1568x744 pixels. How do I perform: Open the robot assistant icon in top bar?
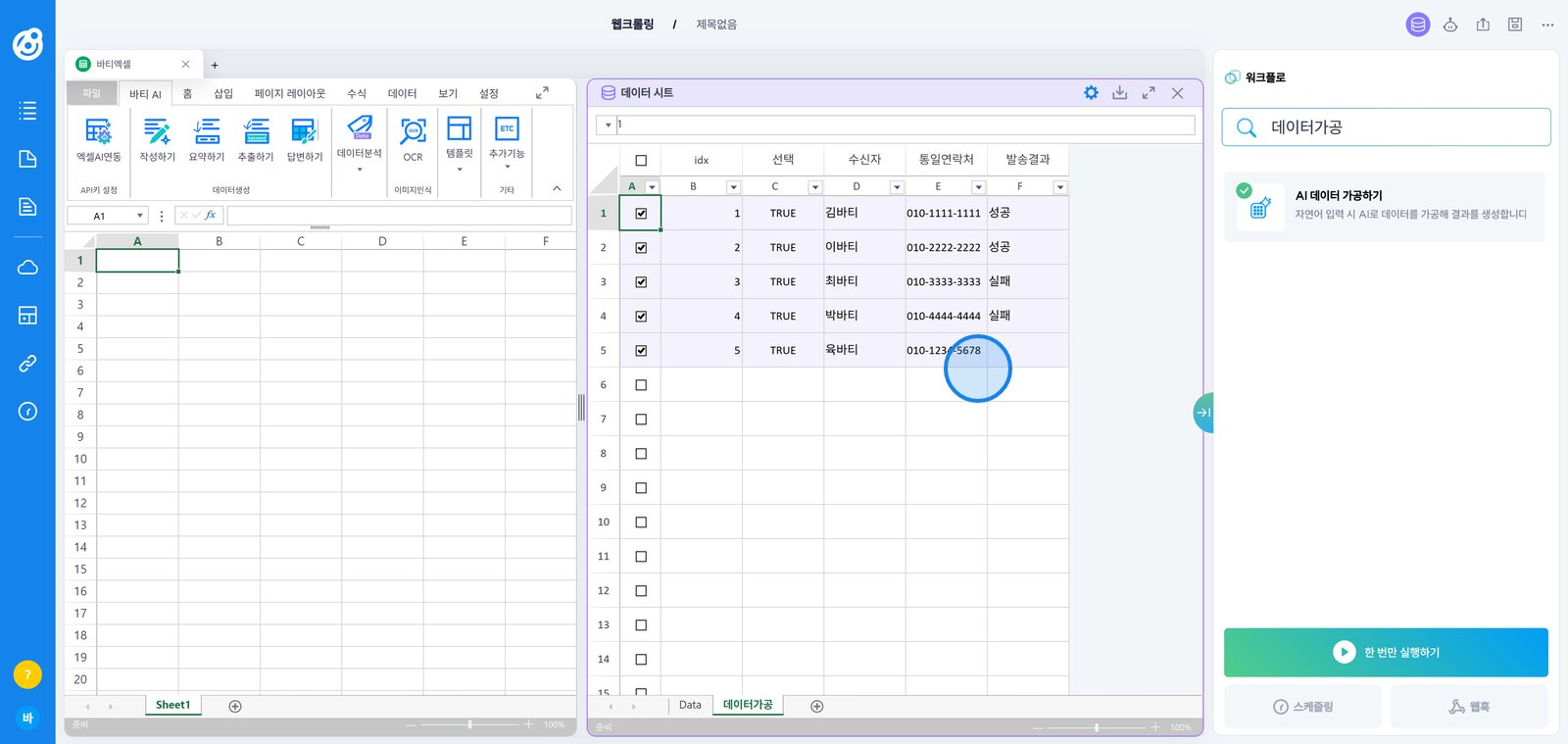pyautogui.click(x=1450, y=25)
